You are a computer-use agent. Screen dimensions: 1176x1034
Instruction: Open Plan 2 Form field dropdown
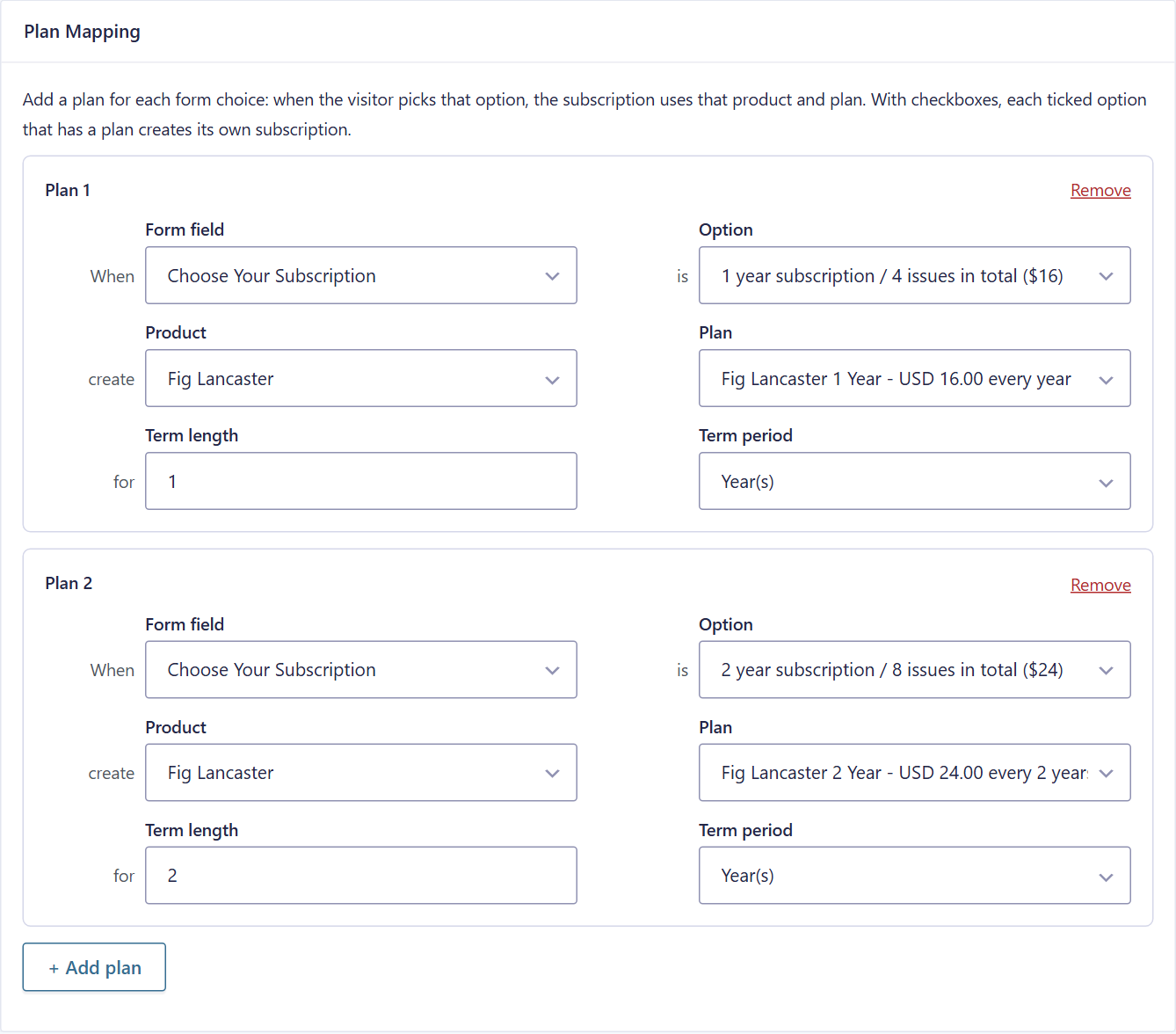(361, 670)
